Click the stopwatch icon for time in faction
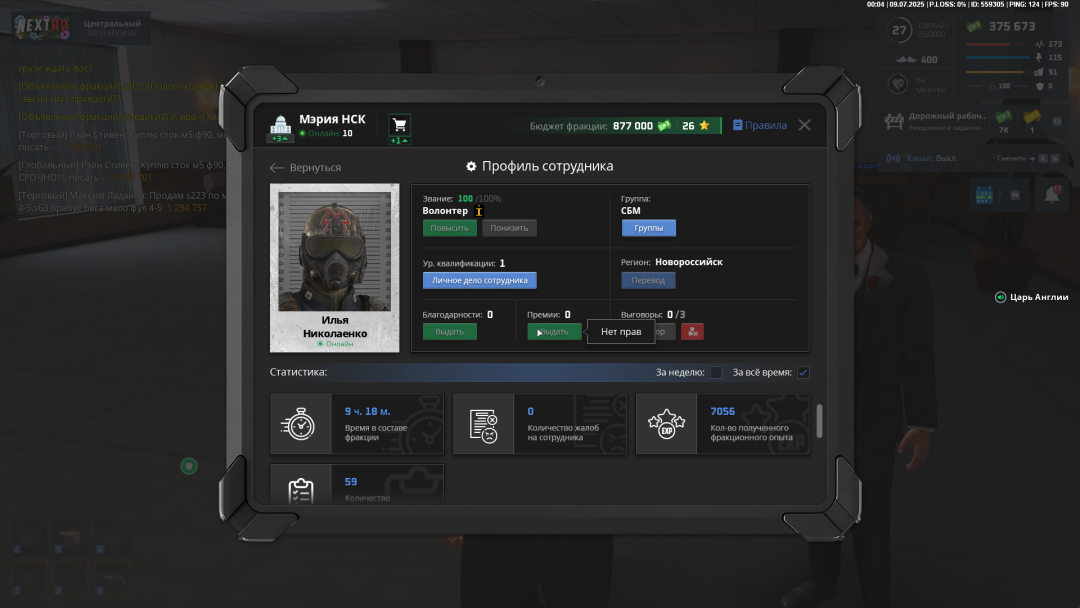Screen dimensions: 1080x608 point(300,424)
